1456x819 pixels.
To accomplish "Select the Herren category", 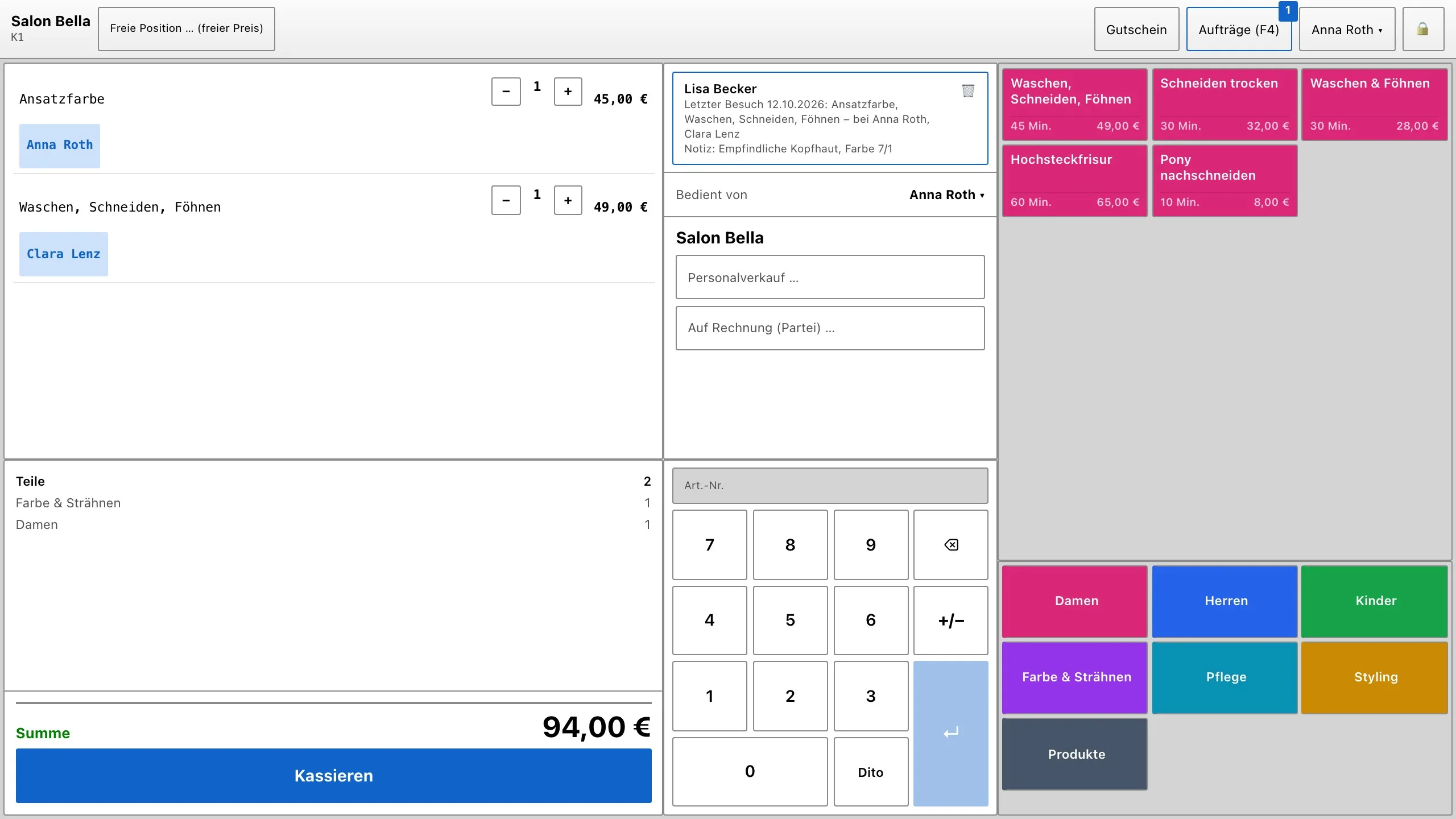I will point(1225,601).
